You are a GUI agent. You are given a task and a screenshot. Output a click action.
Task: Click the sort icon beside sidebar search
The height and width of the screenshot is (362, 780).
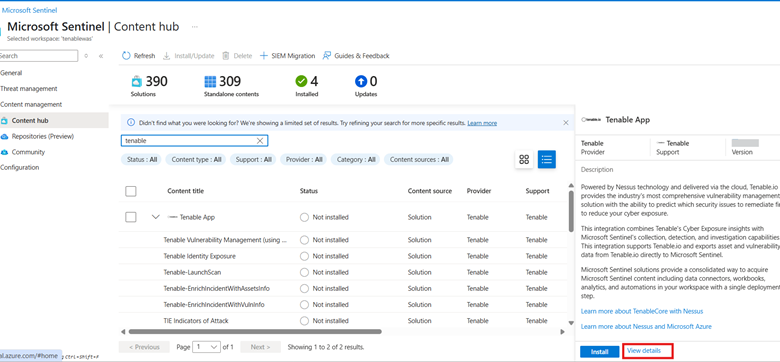pyautogui.click(x=86, y=56)
